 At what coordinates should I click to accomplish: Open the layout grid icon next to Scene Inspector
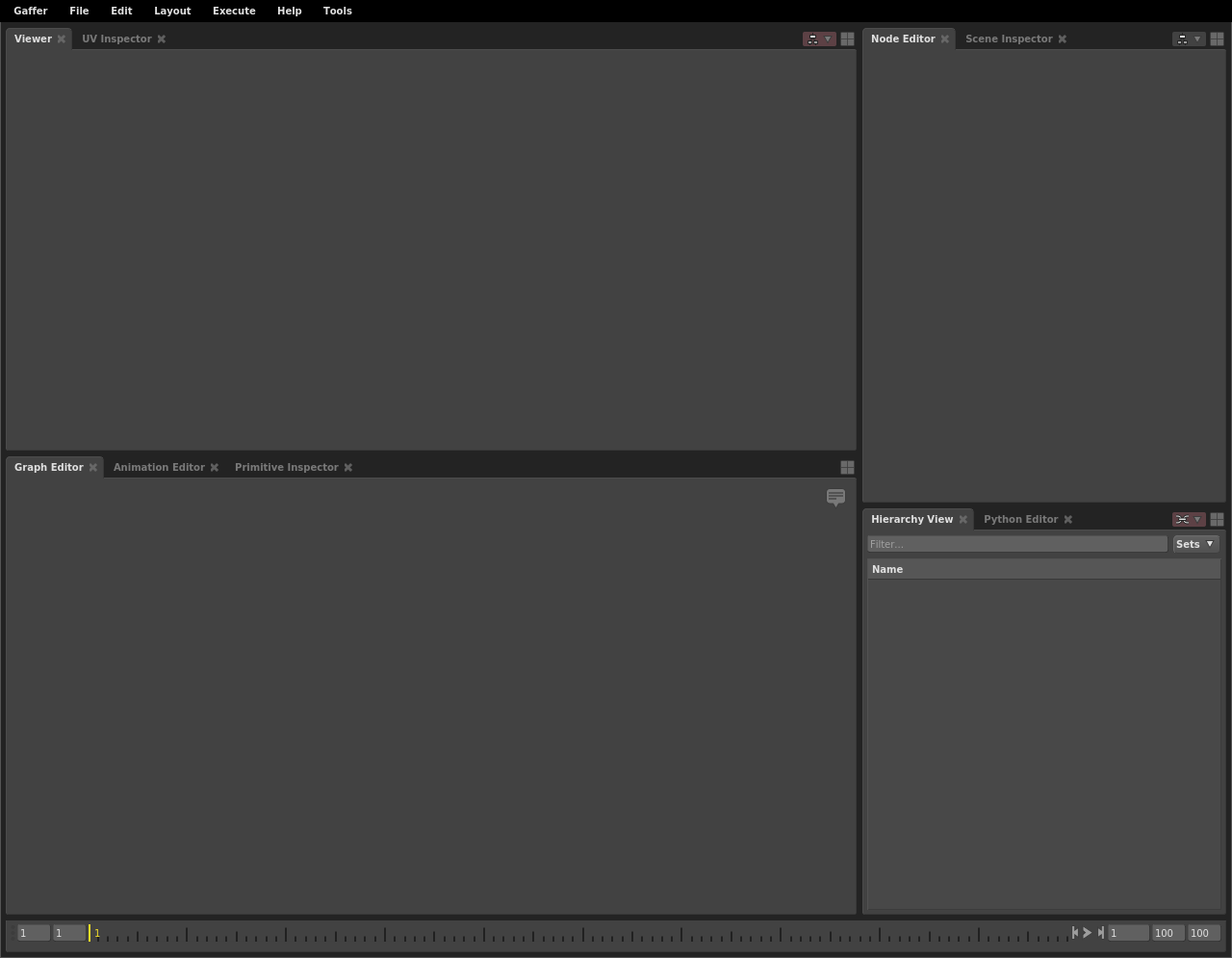[x=1217, y=39]
